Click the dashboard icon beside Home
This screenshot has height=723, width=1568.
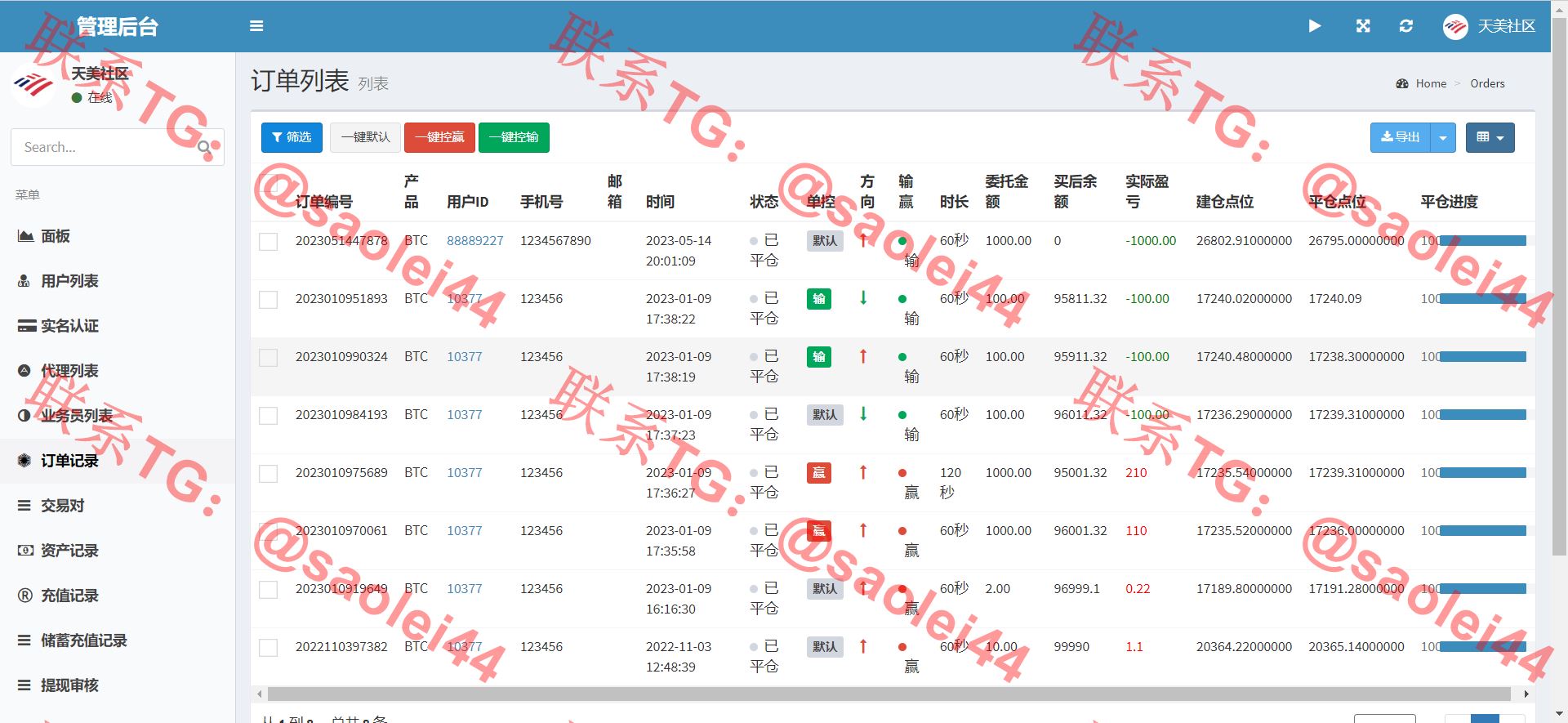1402,83
